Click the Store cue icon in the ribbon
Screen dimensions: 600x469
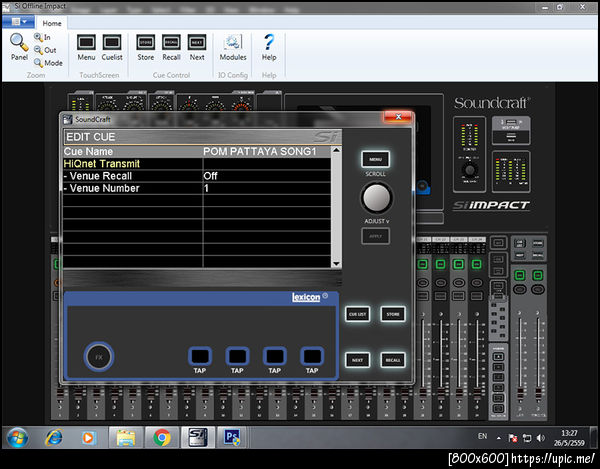point(146,43)
